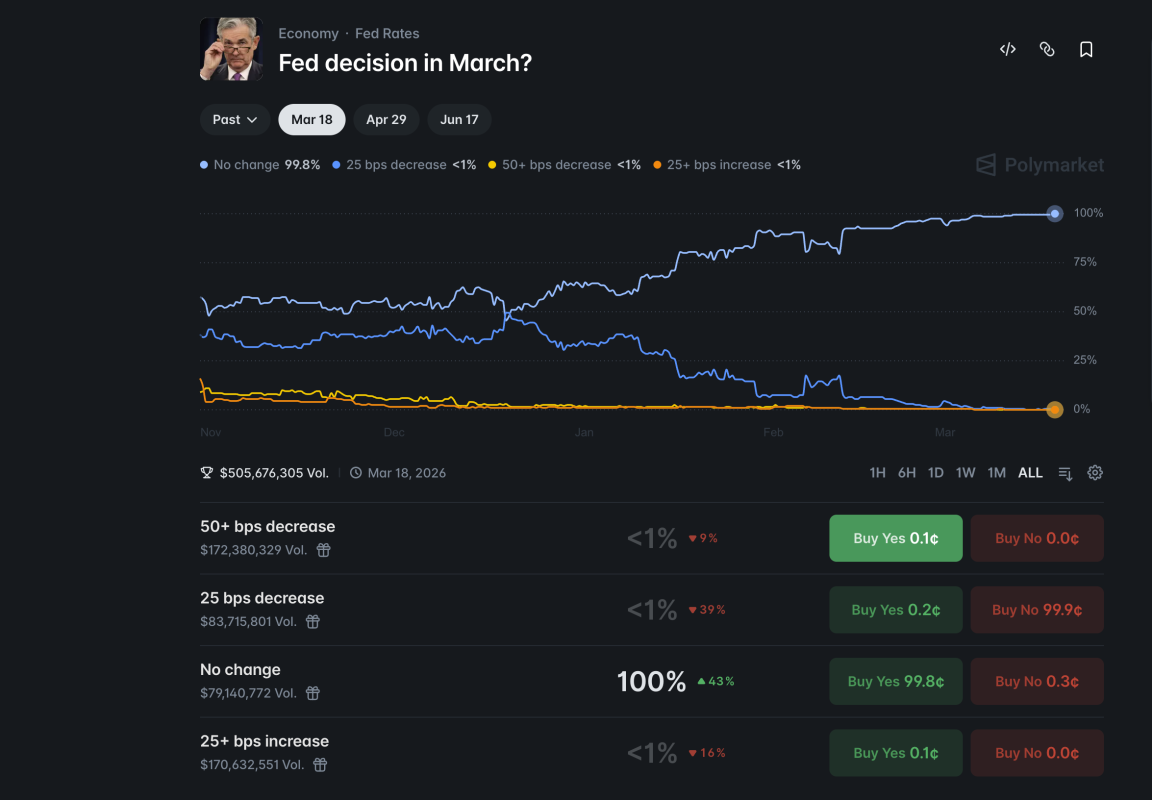The width and height of the screenshot is (1152, 800).
Task: Click the No change legend dot
Action: (205, 165)
